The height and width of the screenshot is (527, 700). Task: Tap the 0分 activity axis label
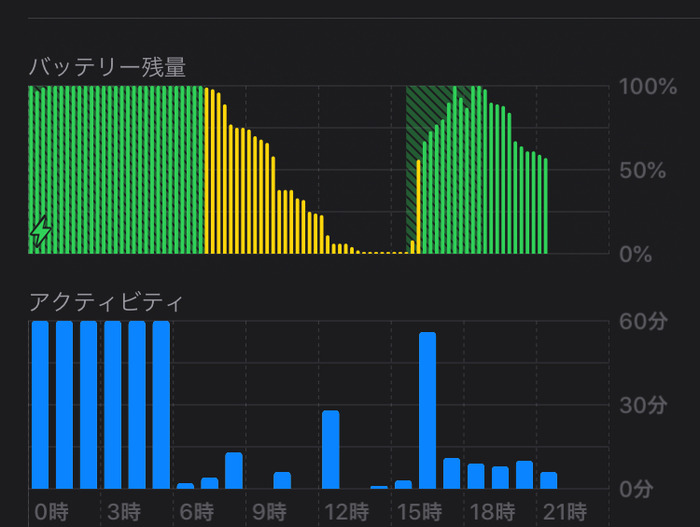tap(637, 489)
